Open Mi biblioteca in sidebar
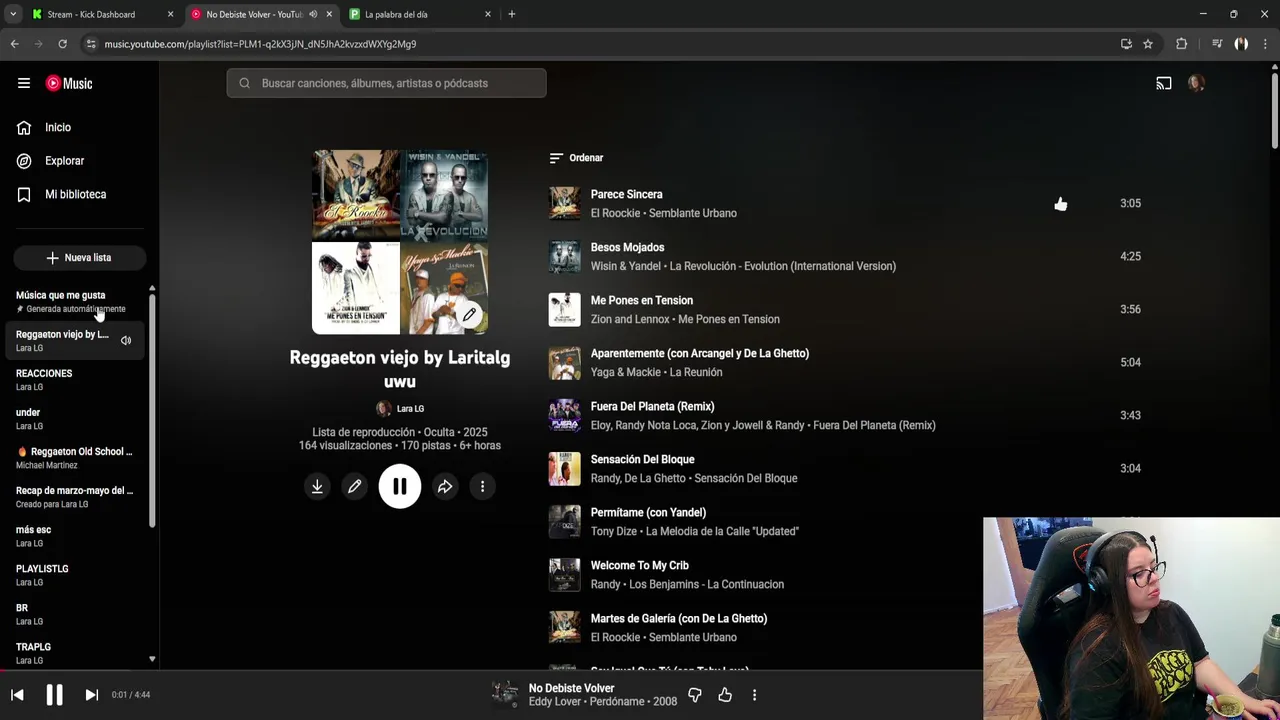The width and height of the screenshot is (1280, 720). click(x=75, y=194)
